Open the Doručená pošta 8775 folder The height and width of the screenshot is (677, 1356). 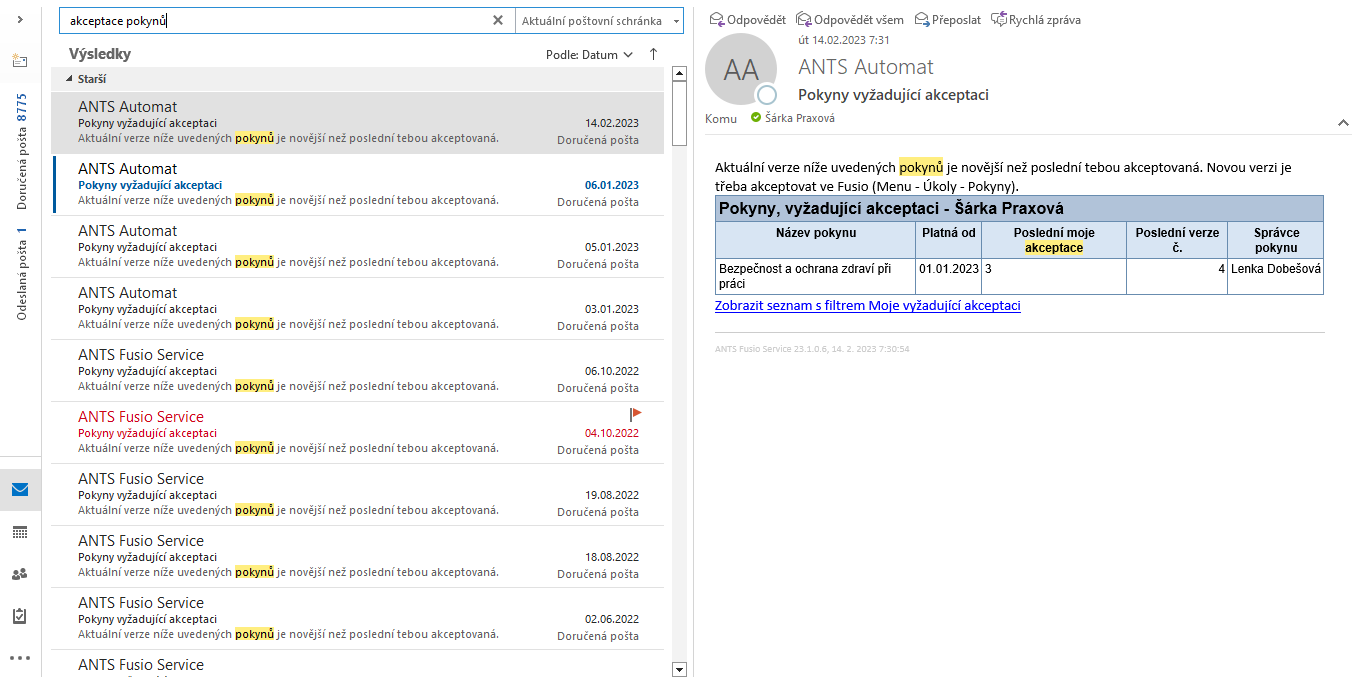[21, 152]
